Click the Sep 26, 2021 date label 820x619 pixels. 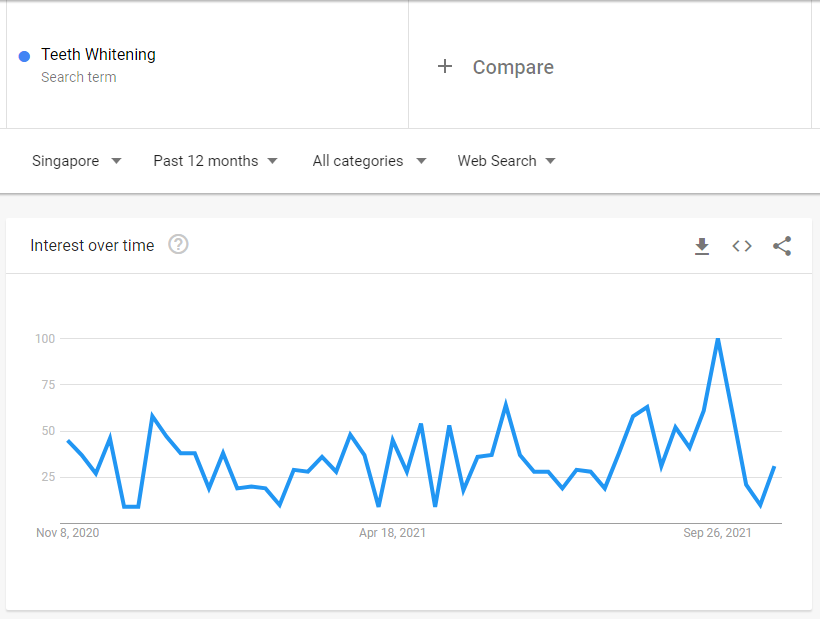tap(717, 533)
